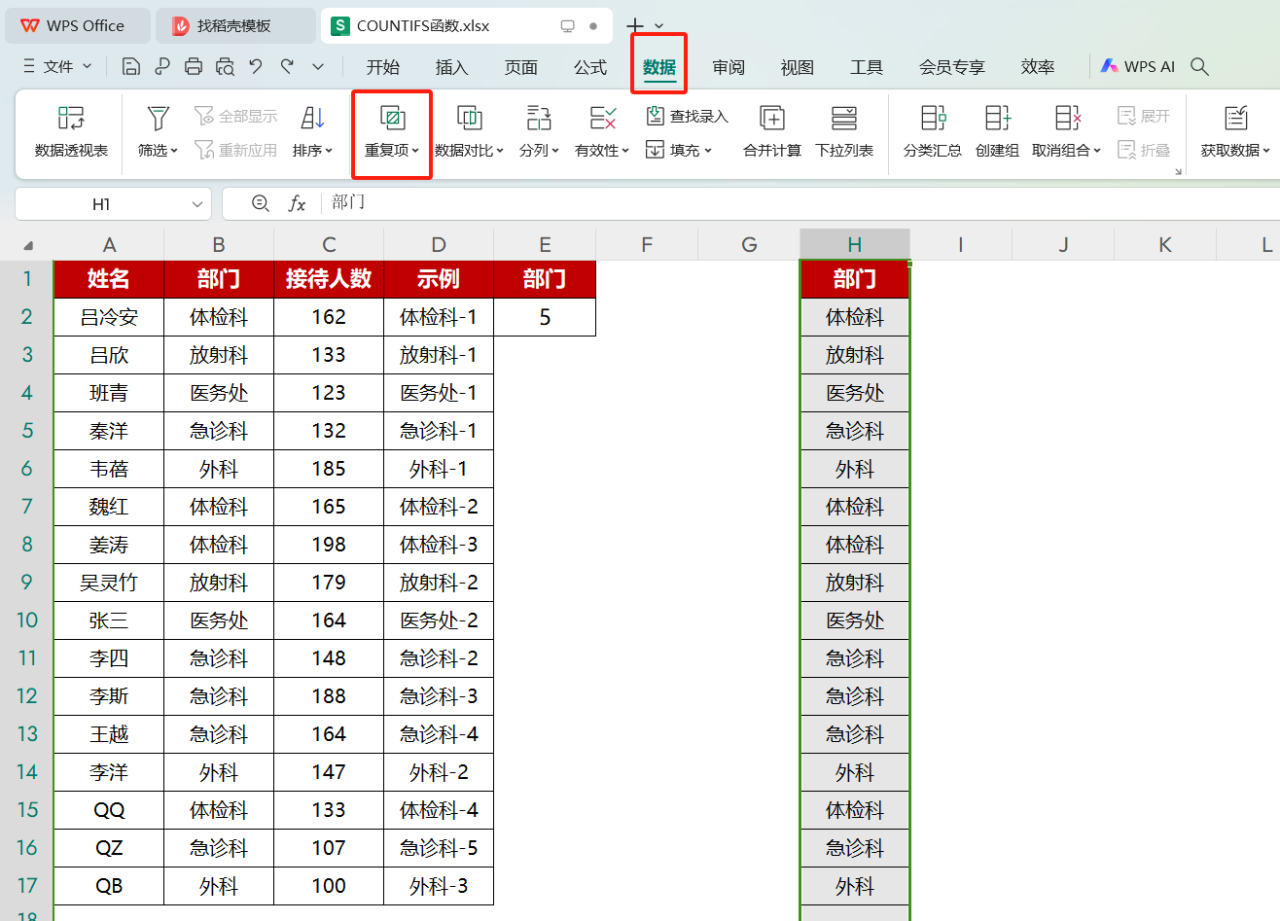The width and height of the screenshot is (1280, 921).
Task: Open 分类汇总 subtotal tool
Action: (x=933, y=133)
